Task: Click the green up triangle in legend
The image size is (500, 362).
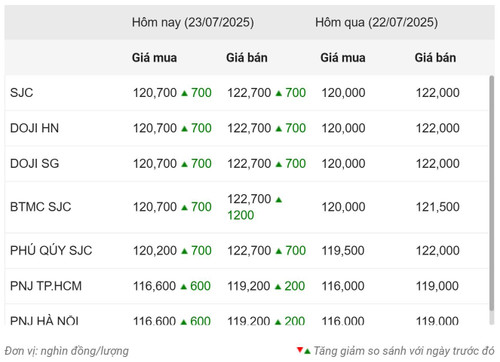Action: click(x=307, y=351)
